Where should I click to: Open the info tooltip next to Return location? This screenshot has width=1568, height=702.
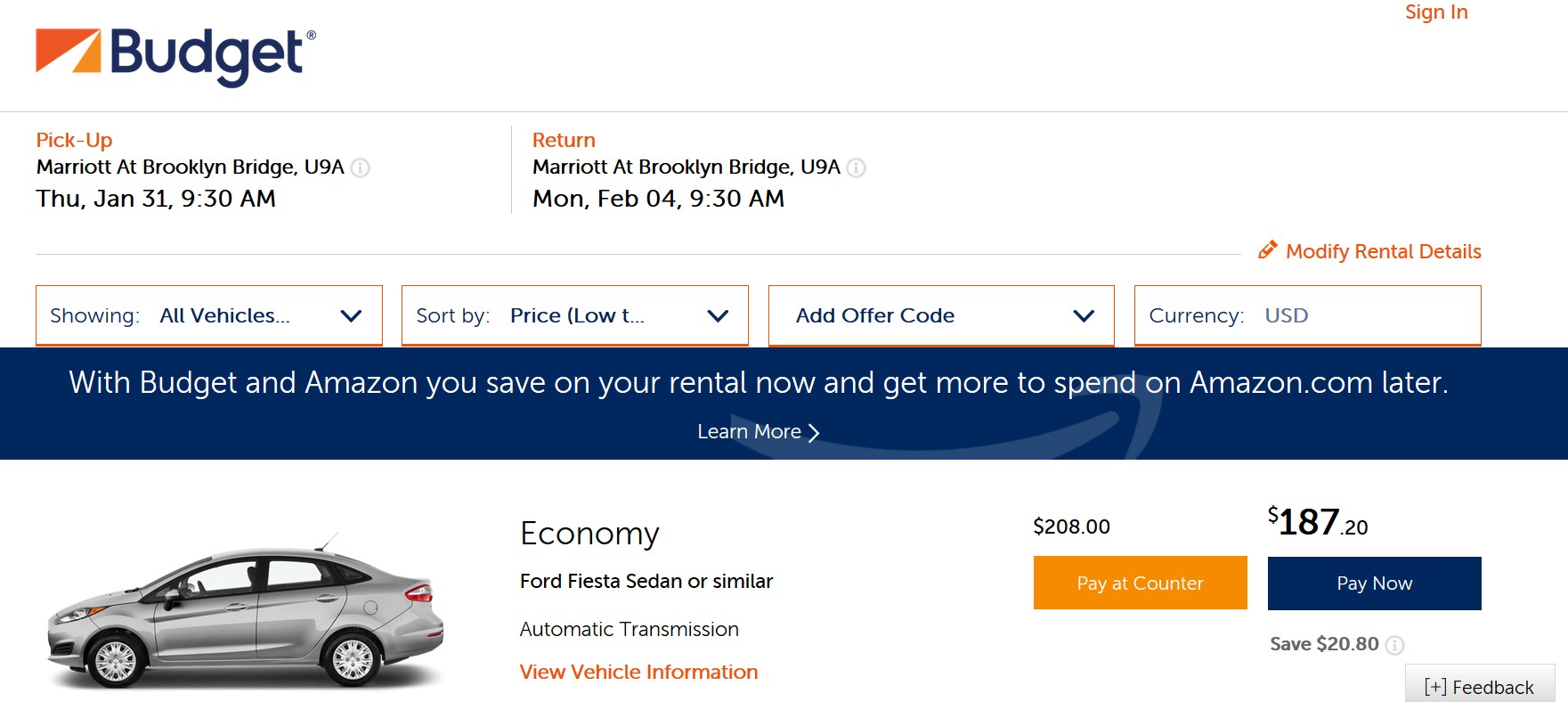(x=856, y=167)
